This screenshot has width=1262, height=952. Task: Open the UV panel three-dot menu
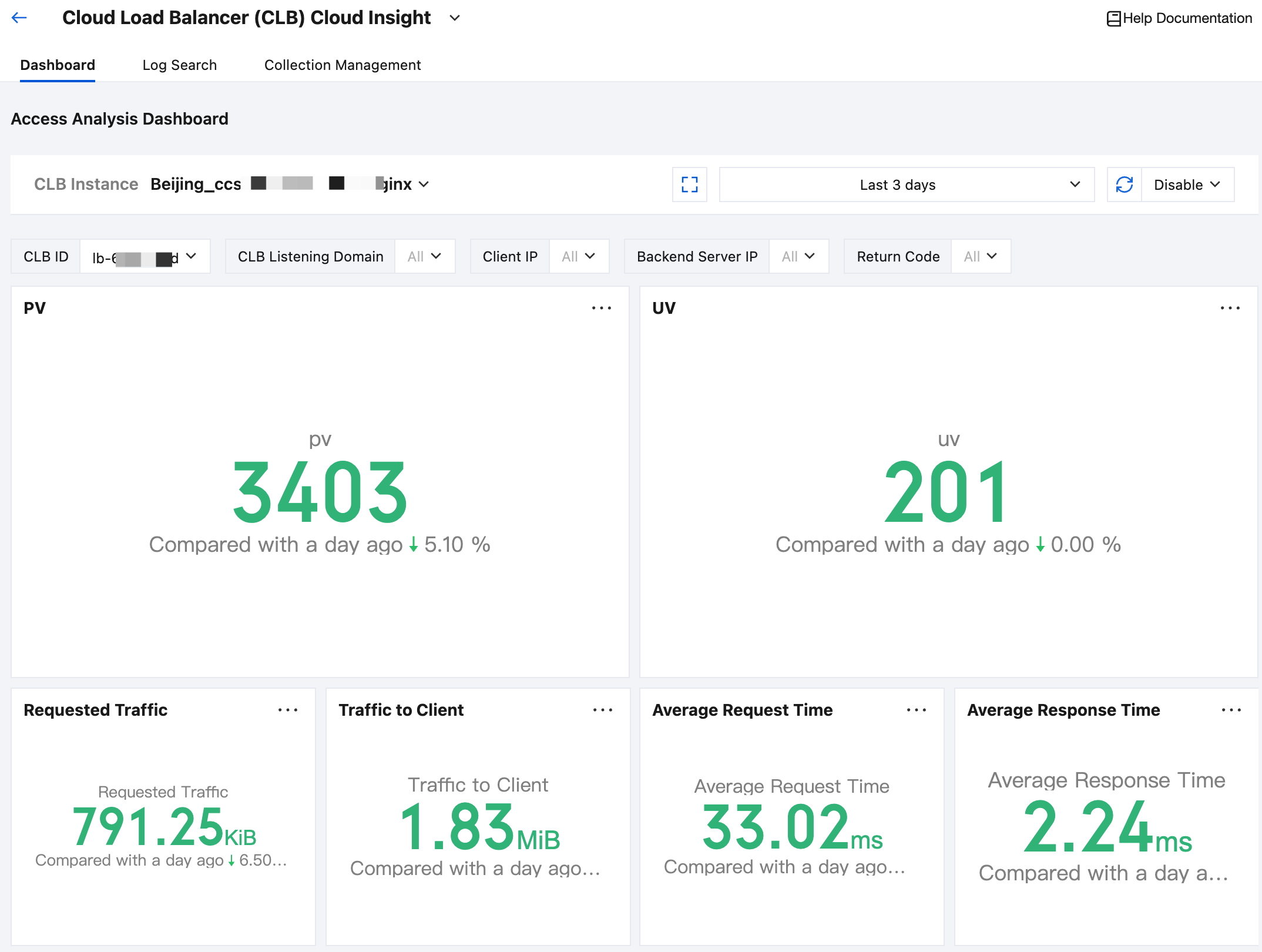click(1230, 308)
